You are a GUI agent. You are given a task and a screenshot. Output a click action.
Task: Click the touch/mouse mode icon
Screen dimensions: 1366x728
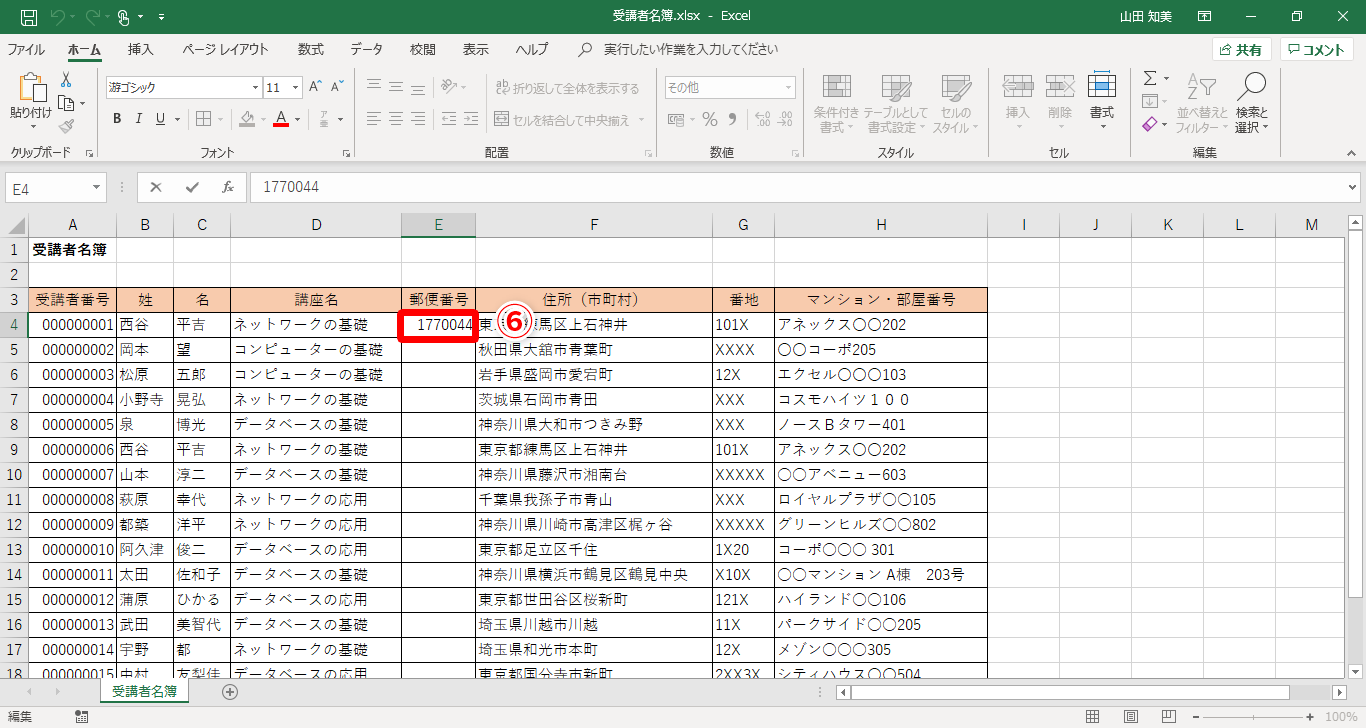(x=124, y=17)
